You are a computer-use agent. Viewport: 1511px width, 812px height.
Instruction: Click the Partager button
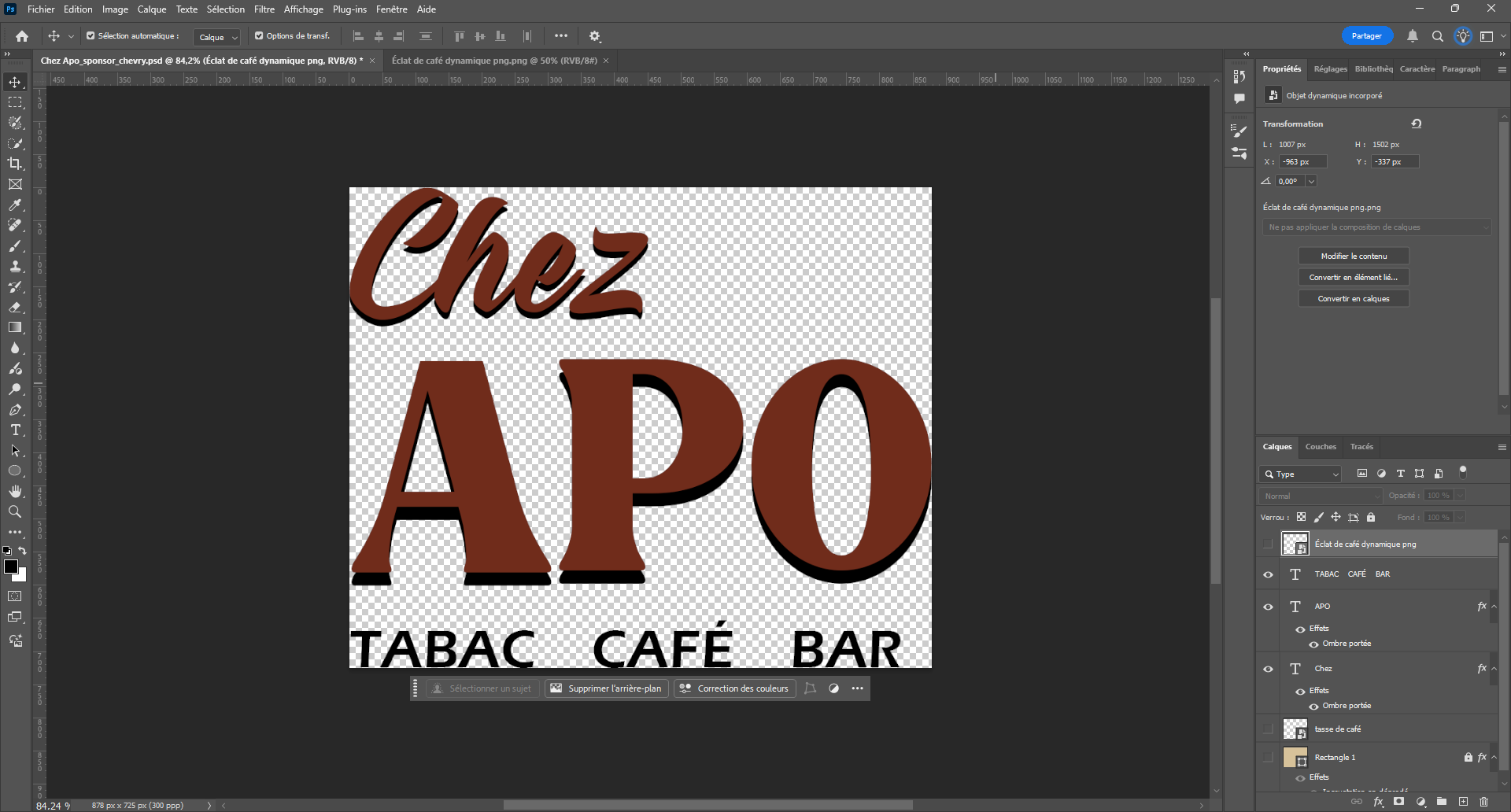coord(1367,36)
